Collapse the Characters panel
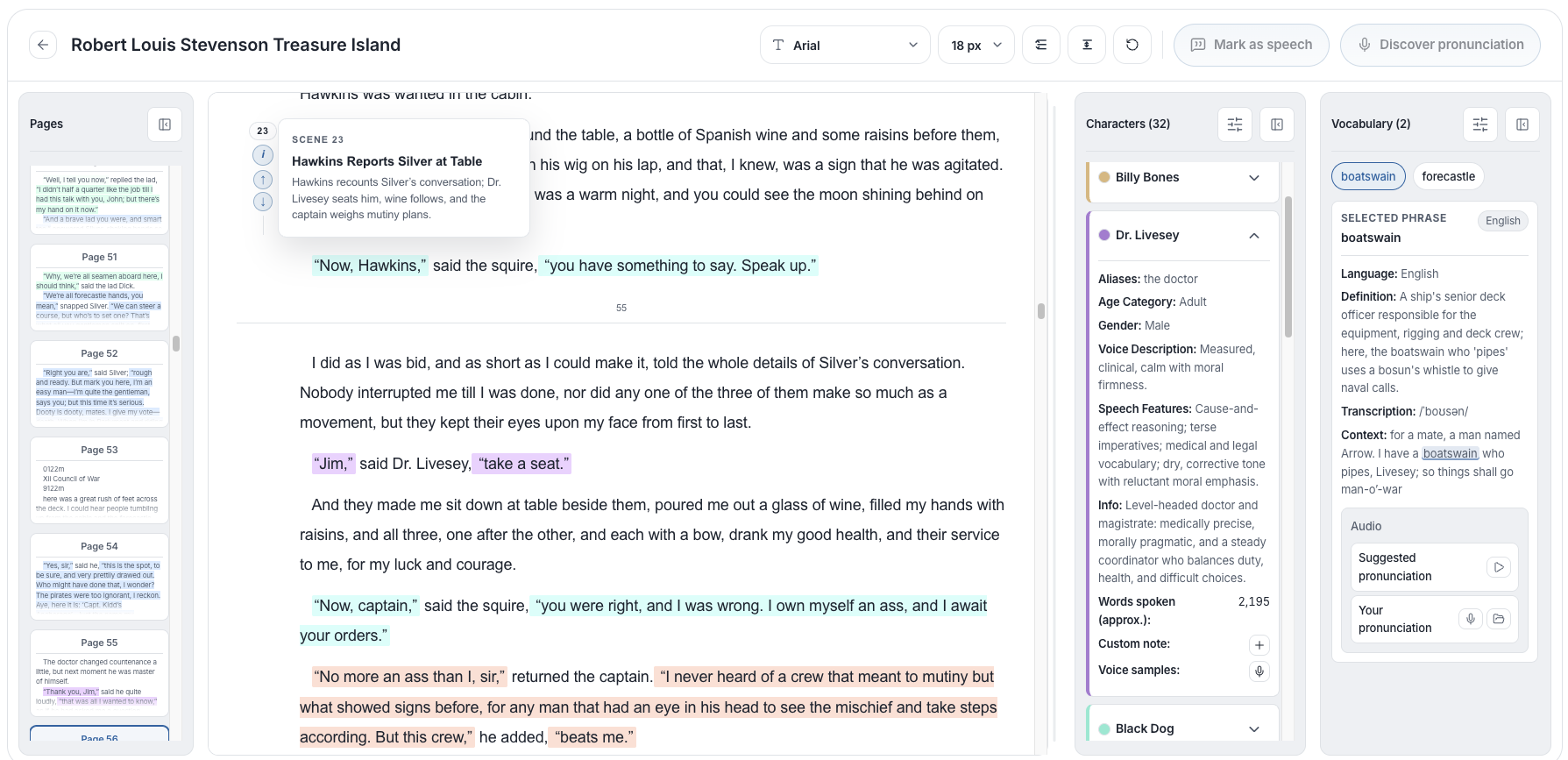 coord(1277,124)
